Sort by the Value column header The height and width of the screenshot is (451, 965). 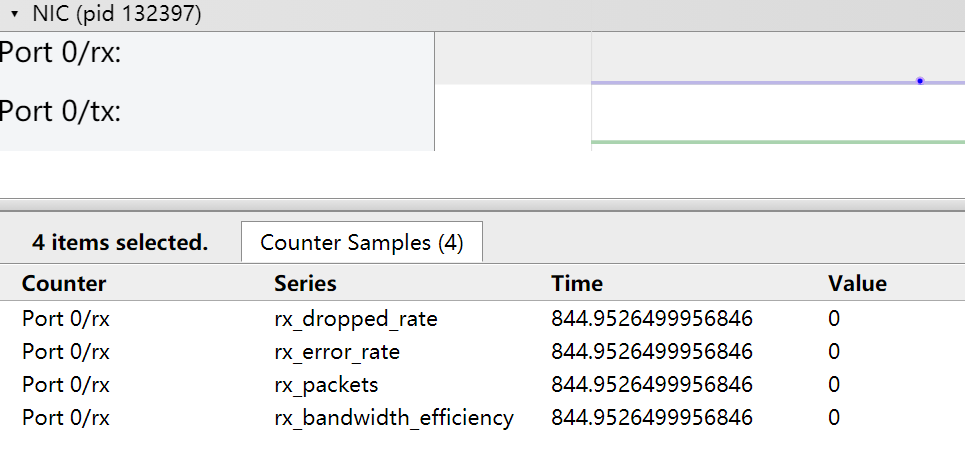coord(857,284)
